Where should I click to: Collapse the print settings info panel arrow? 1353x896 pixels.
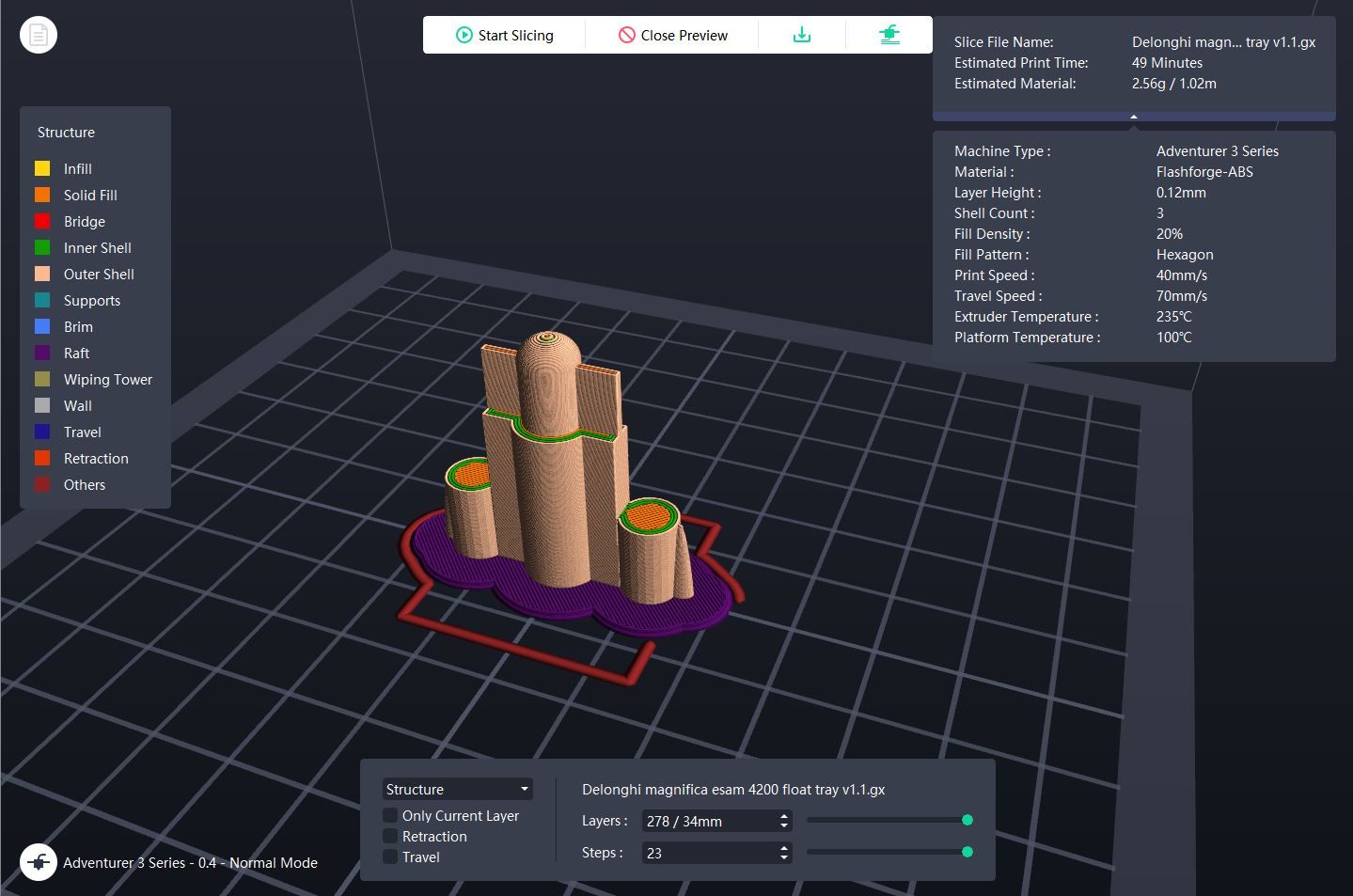(x=1134, y=117)
